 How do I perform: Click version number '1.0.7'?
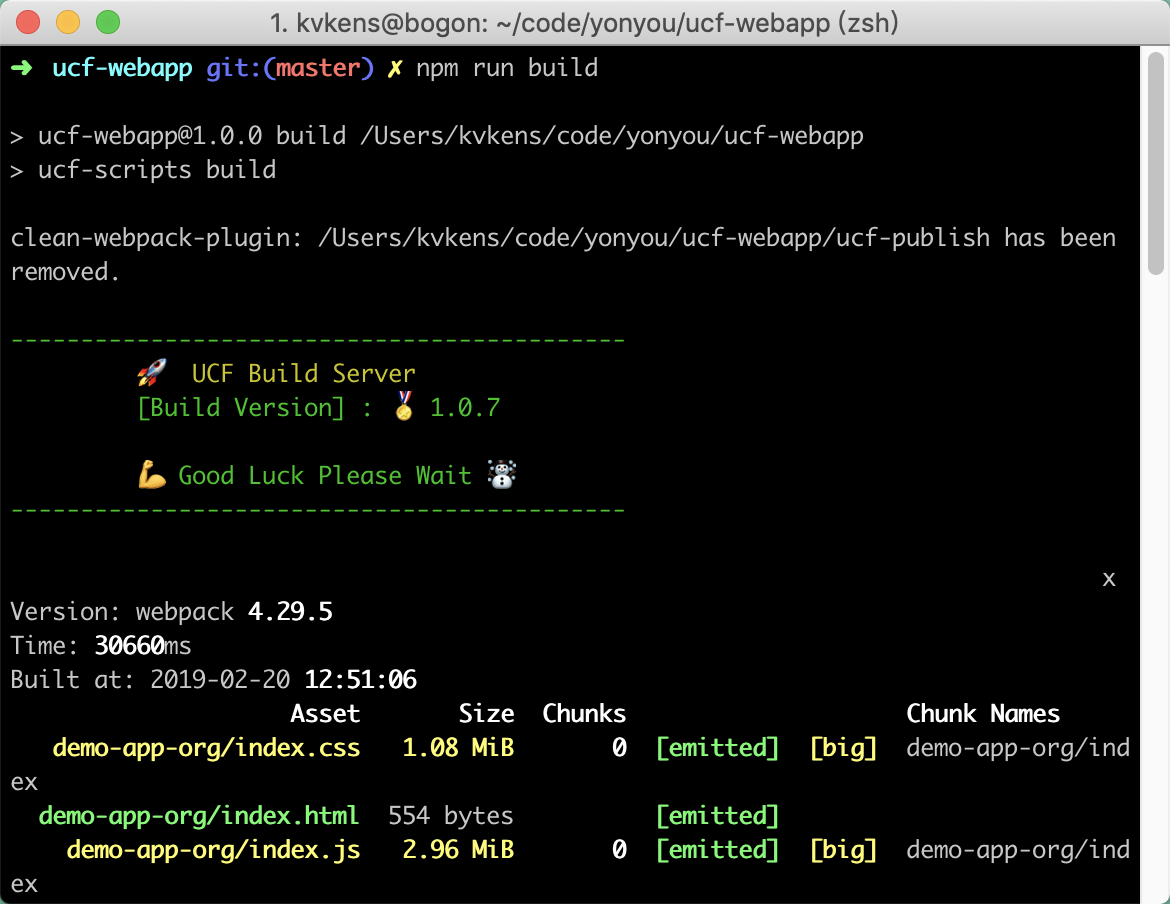point(465,407)
